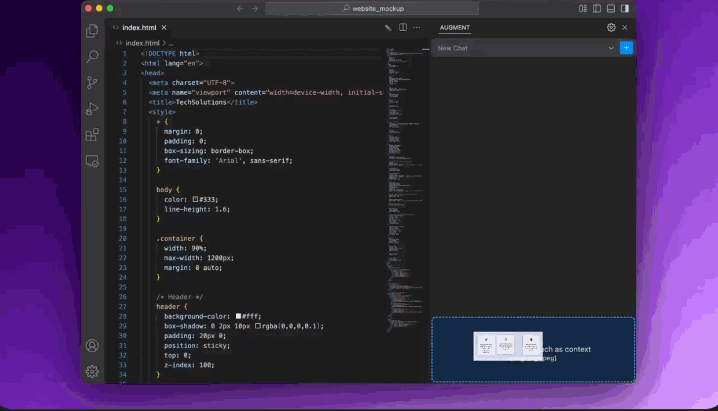Open the Explorer view in activity bar

click(92, 31)
